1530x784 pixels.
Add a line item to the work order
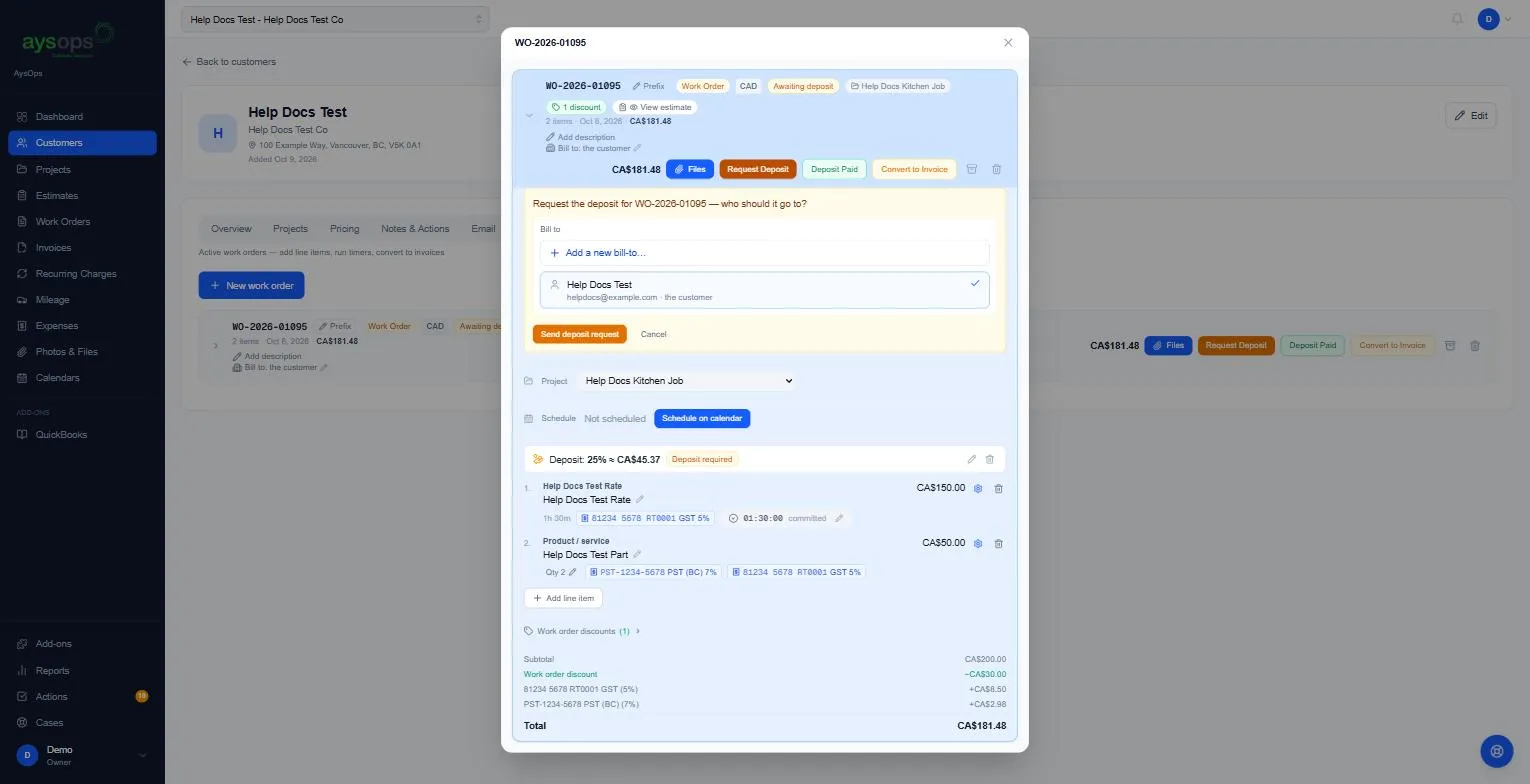coord(563,599)
